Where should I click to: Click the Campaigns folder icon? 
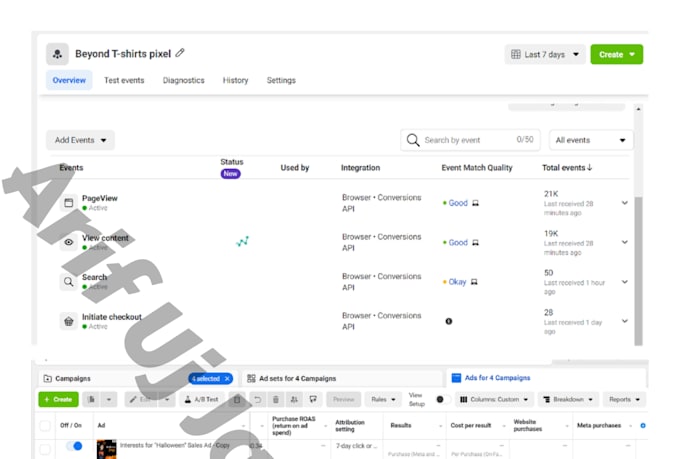pyautogui.click(x=48, y=379)
